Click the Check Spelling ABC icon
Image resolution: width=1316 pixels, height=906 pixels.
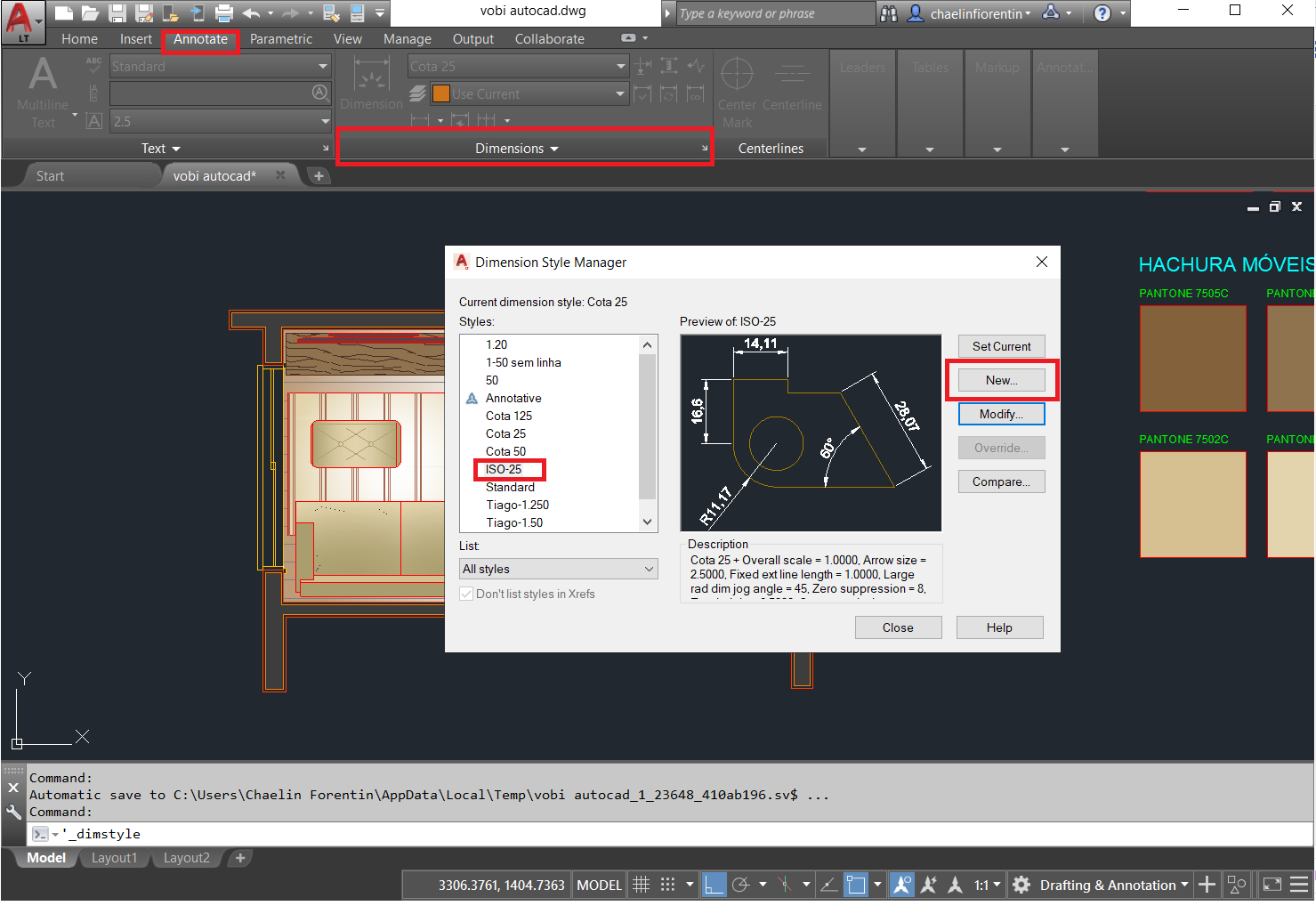93,65
